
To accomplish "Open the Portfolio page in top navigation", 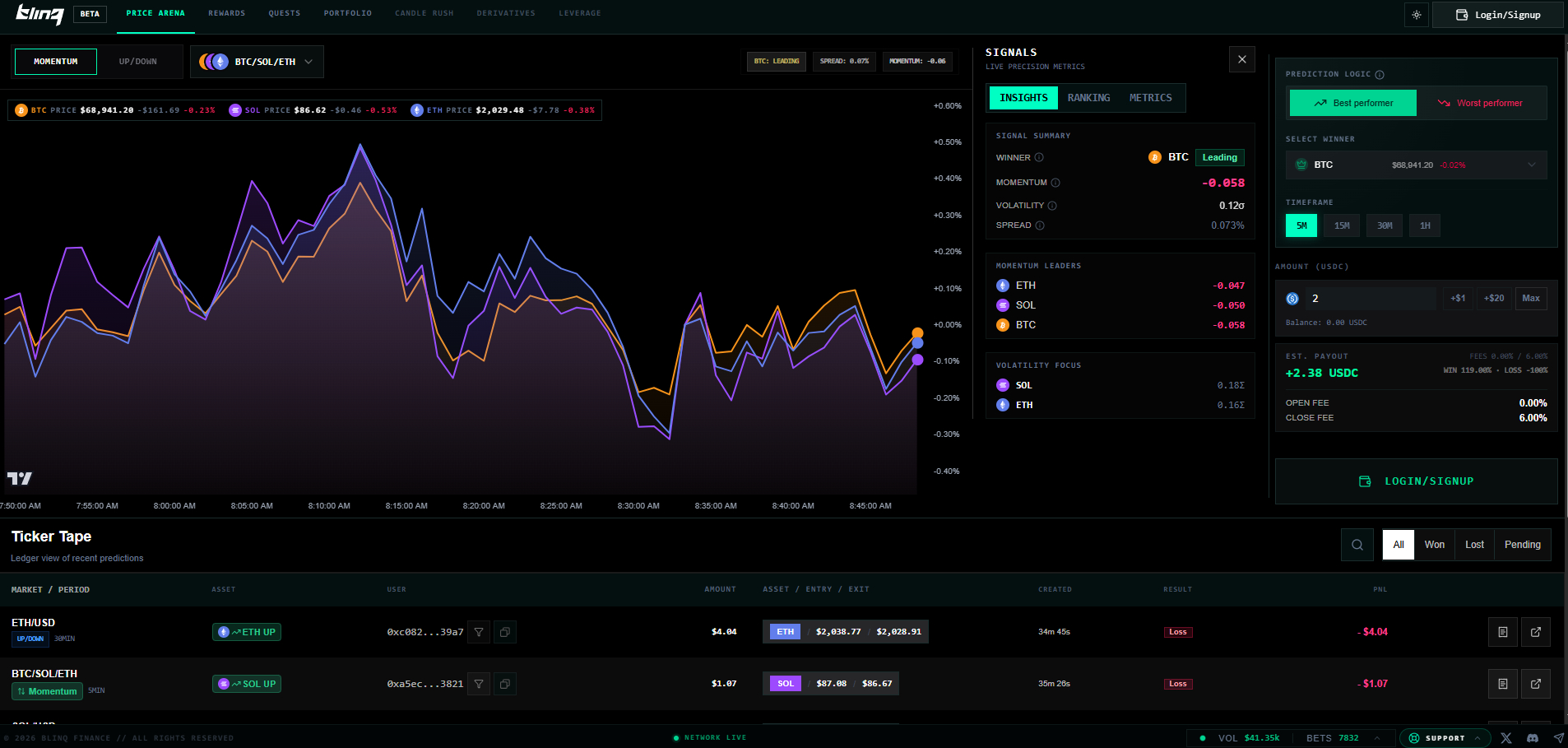I will click(x=347, y=13).
